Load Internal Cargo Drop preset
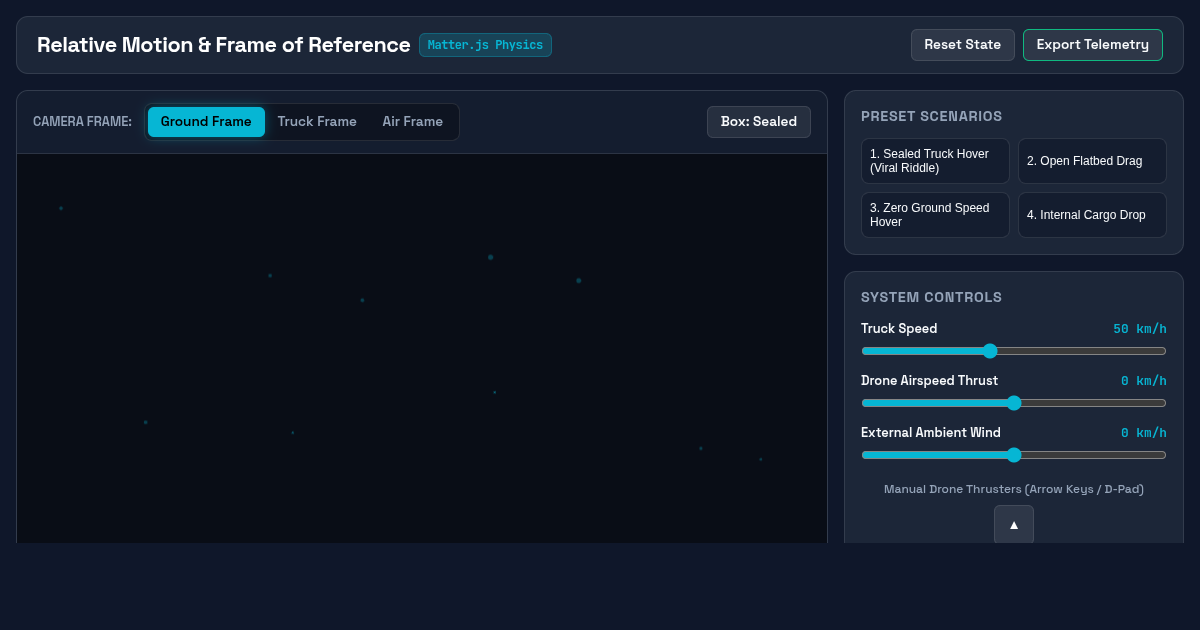 (x=1092, y=215)
